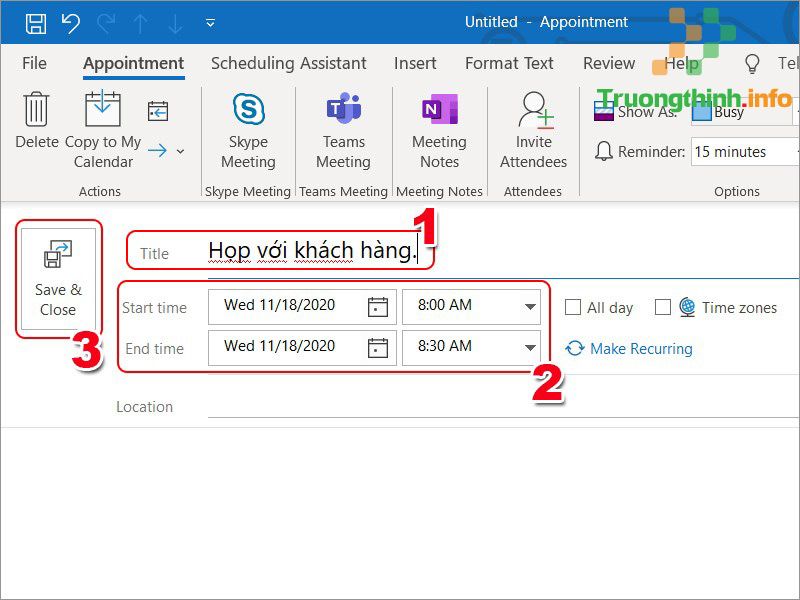
Task: Click Make Recurring link
Action: (629, 348)
